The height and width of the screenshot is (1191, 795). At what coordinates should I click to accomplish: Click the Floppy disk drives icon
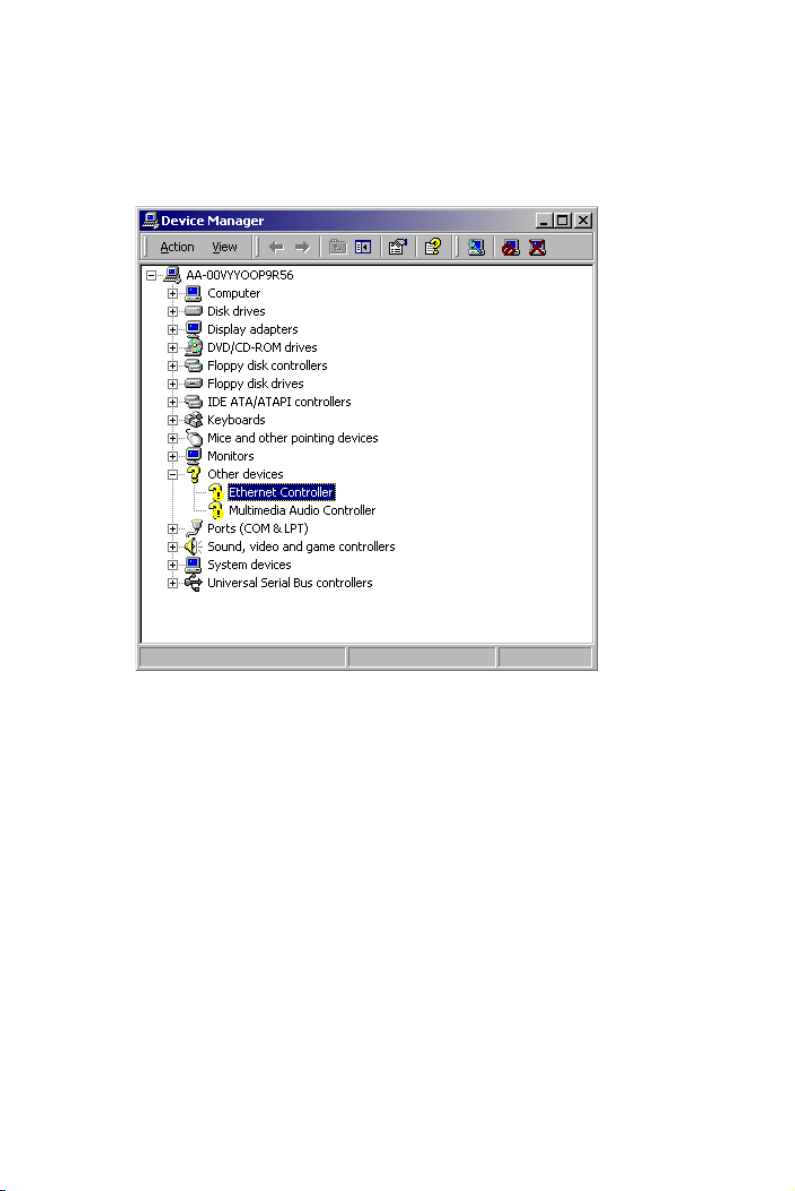tap(194, 384)
